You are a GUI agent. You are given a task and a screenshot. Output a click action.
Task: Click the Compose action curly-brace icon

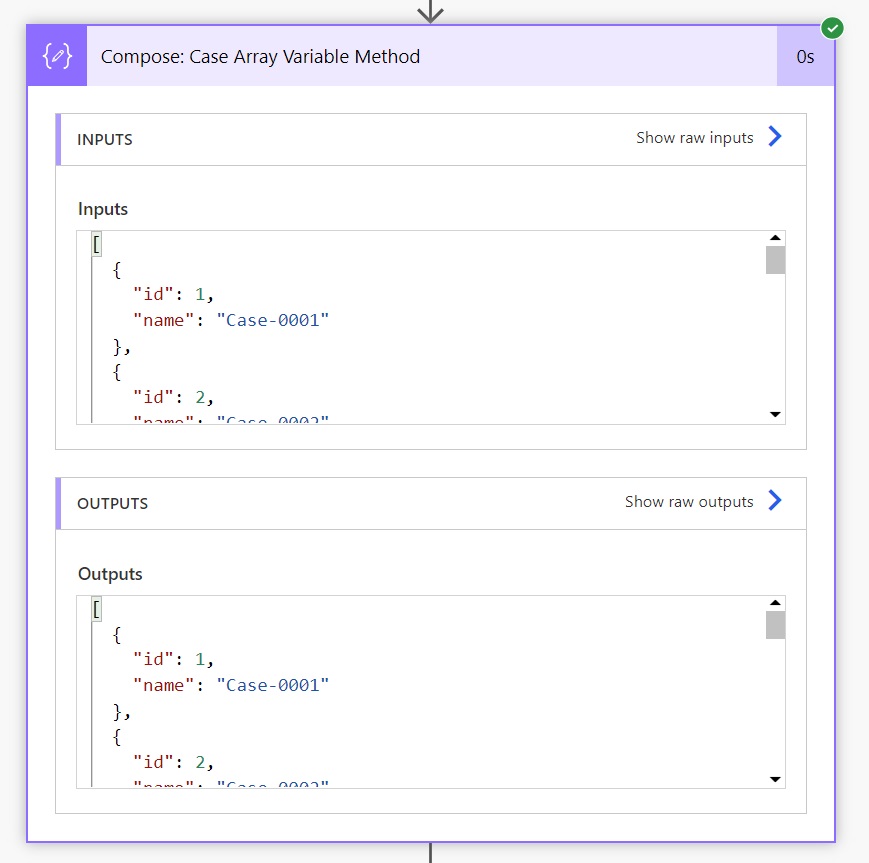point(57,56)
